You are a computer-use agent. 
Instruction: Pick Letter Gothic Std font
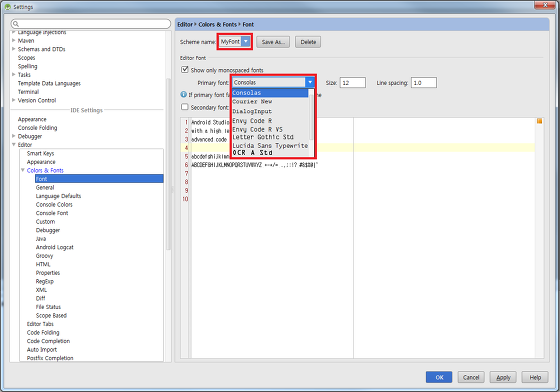pos(270,137)
